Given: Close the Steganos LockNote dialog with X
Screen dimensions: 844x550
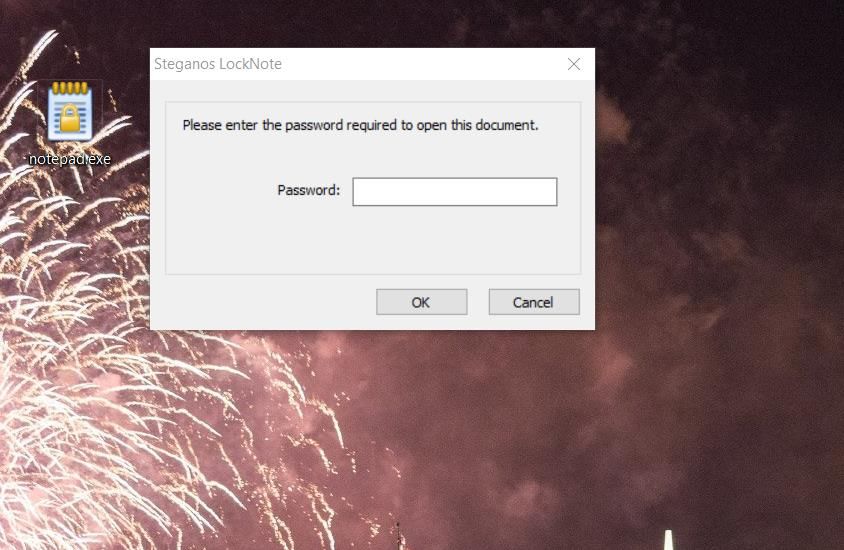Looking at the screenshot, I should pyautogui.click(x=574, y=64).
